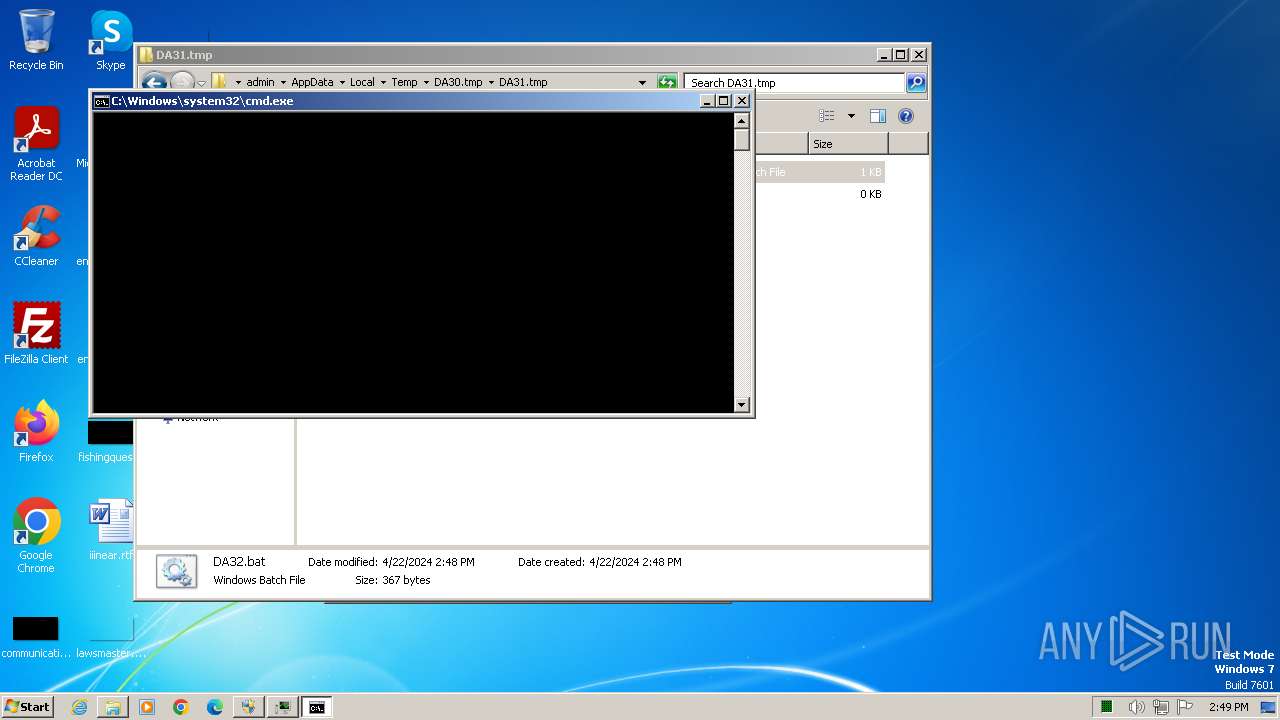1280x720 pixels.
Task: Click into the Search DA31.tmp field
Action: click(795, 82)
